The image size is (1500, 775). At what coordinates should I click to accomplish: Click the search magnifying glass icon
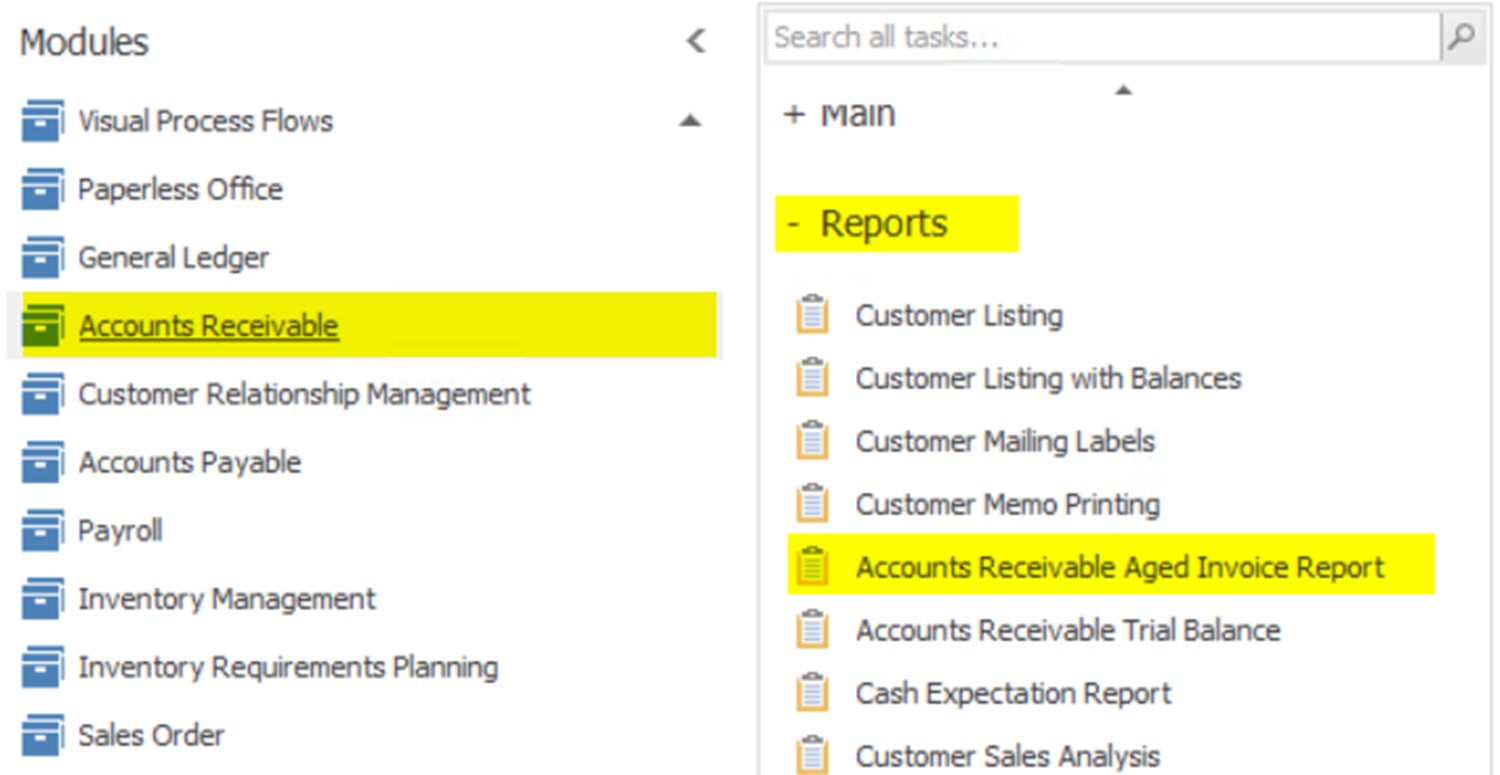1461,38
